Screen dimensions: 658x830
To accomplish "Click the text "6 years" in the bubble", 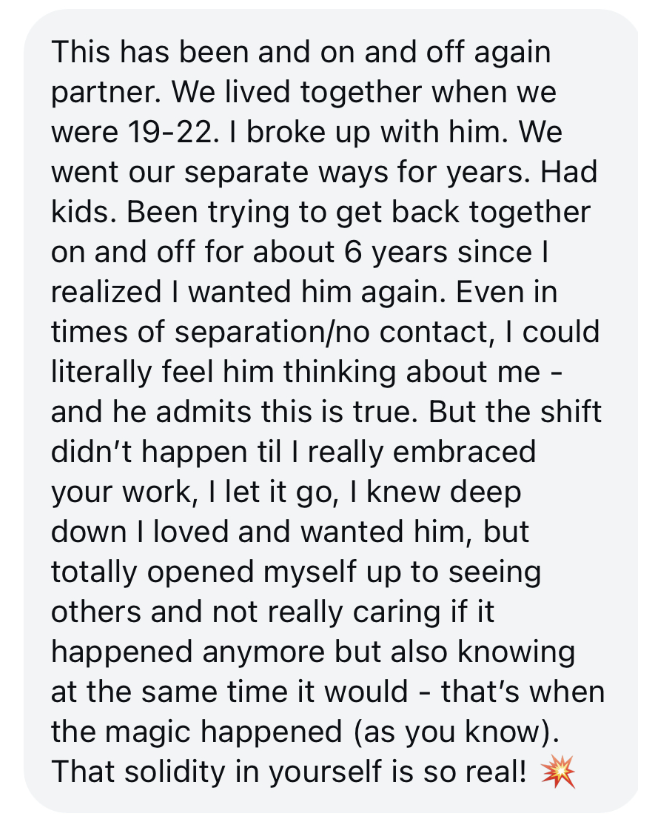I will [396, 252].
